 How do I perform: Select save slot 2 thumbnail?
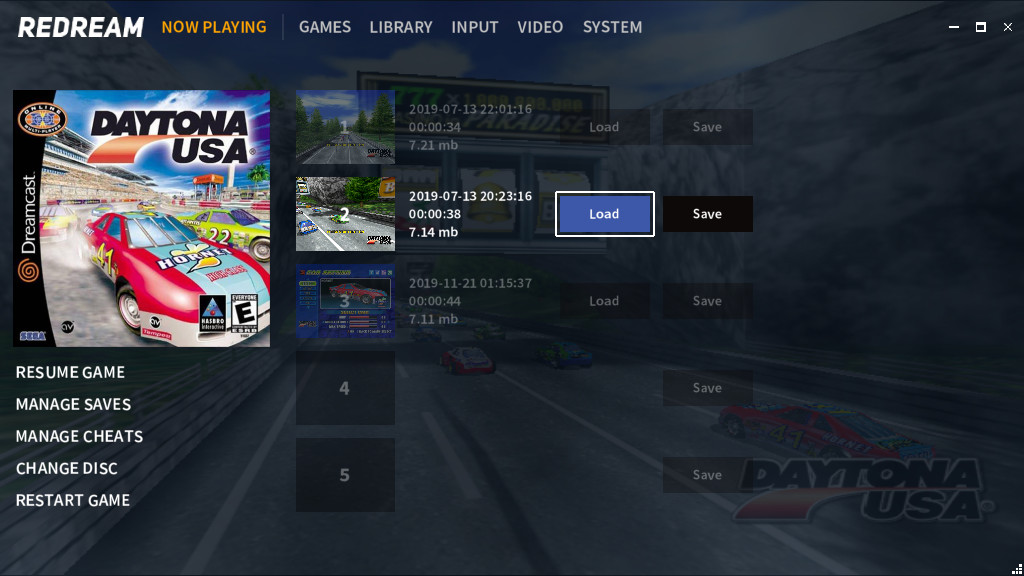(x=345, y=214)
